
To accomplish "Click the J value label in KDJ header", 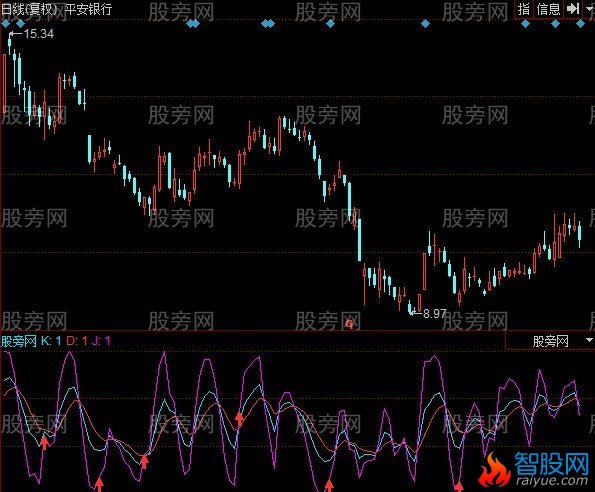I will click(x=101, y=341).
